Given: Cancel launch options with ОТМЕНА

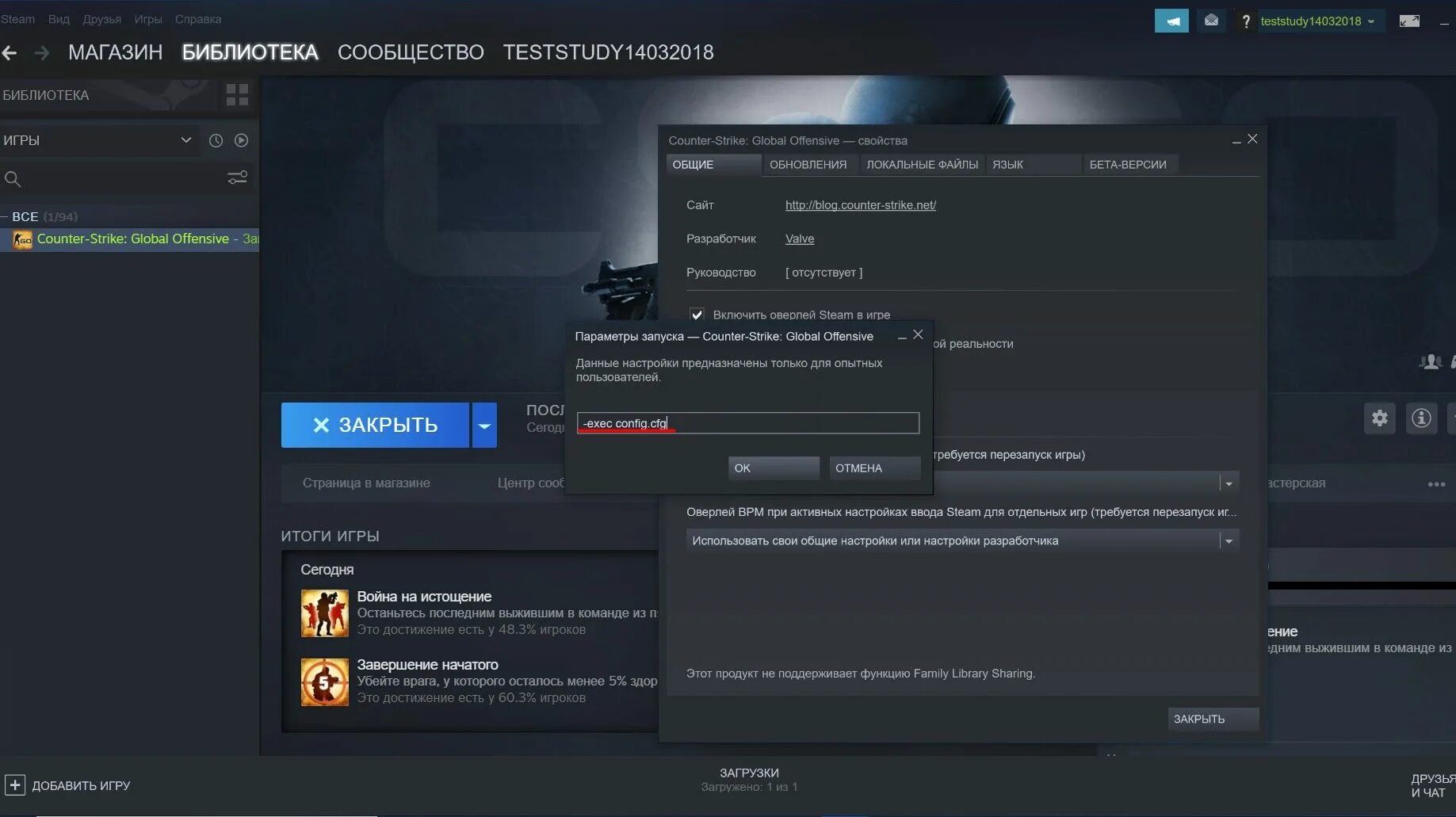Looking at the screenshot, I should coord(875,468).
